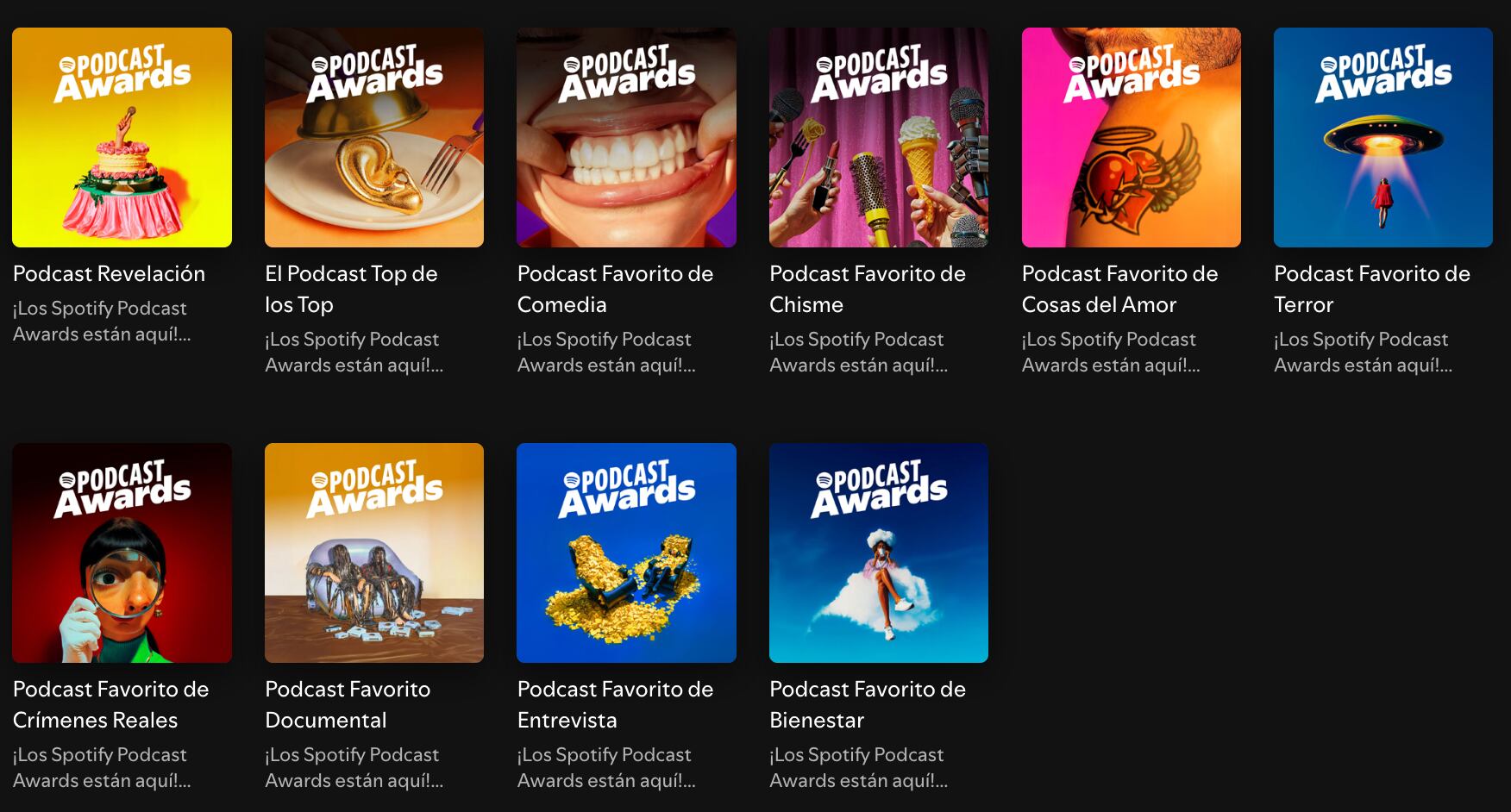Open the Documental sofa cover art
Viewport: 1511px width, 812px height.
click(374, 553)
